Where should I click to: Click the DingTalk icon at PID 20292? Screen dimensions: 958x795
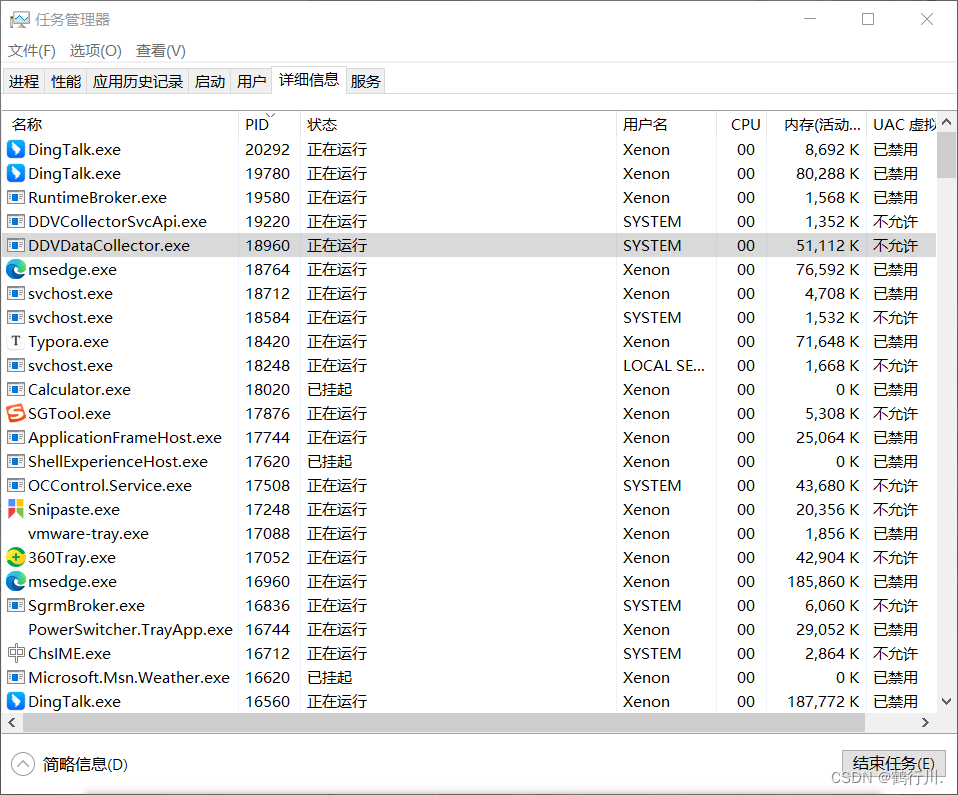coord(16,150)
